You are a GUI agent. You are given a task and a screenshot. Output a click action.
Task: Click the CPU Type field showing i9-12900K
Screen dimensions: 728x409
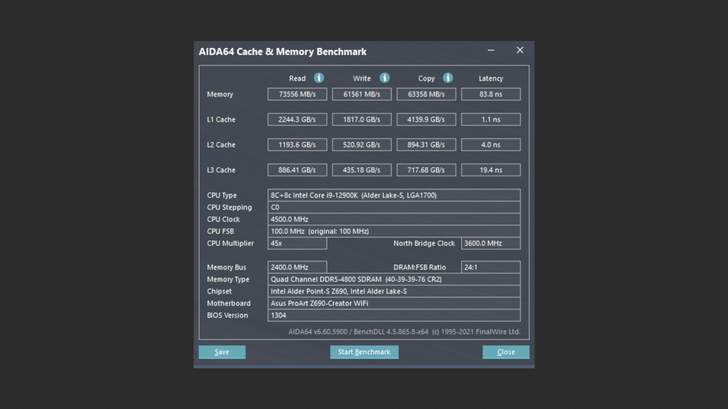pos(393,195)
